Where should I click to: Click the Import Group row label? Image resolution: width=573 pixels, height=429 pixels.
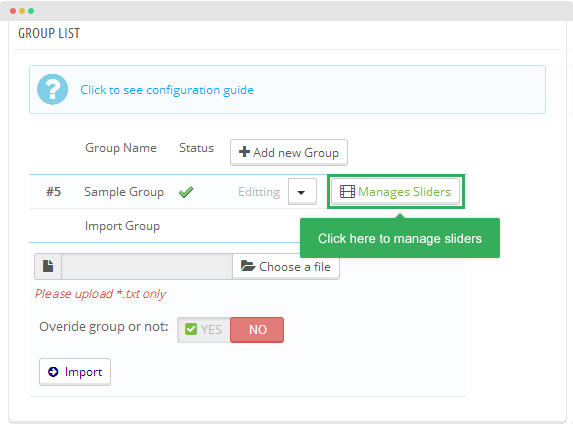[122, 226]
